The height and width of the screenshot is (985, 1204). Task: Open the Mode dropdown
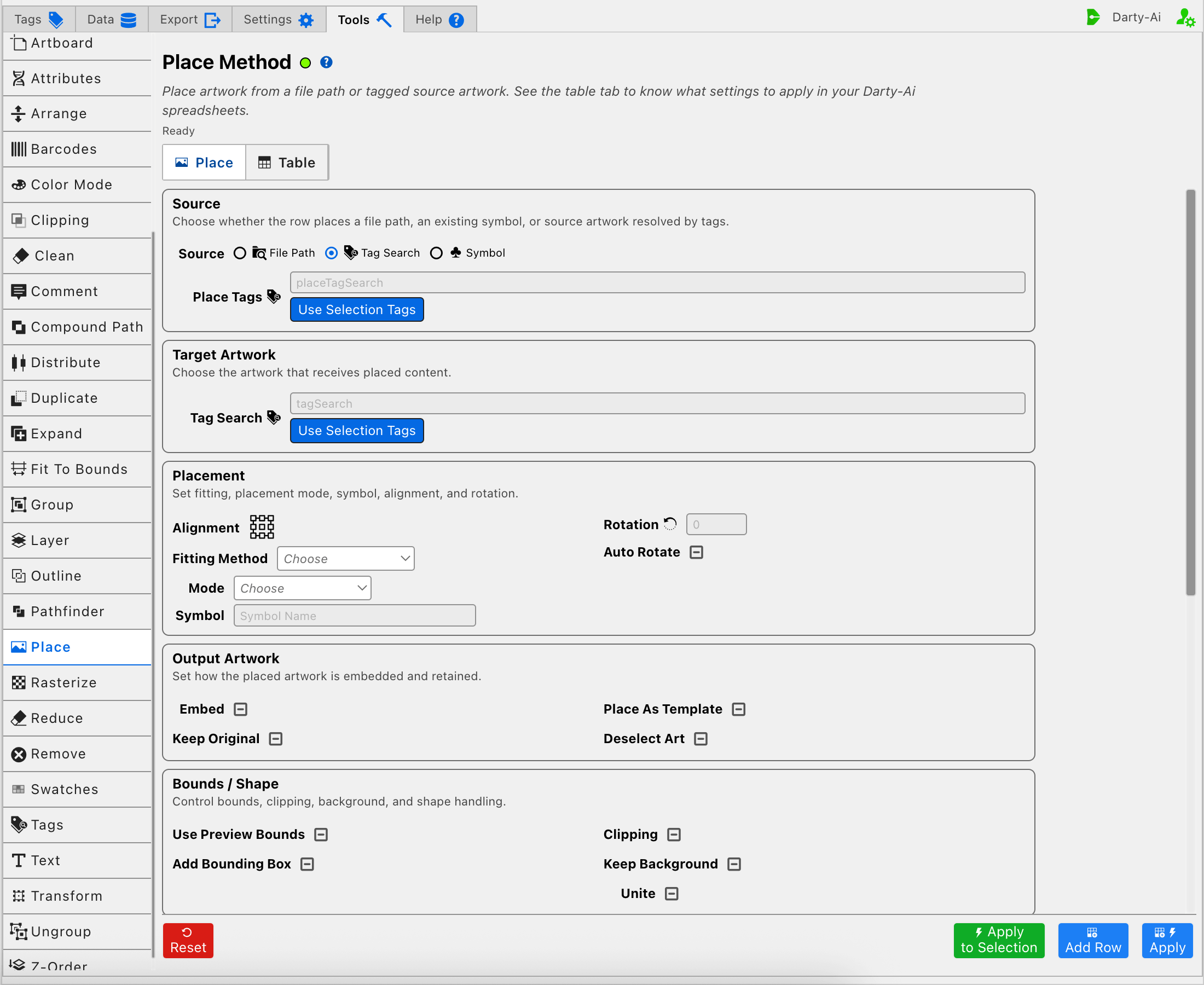(x=303, y=588)
